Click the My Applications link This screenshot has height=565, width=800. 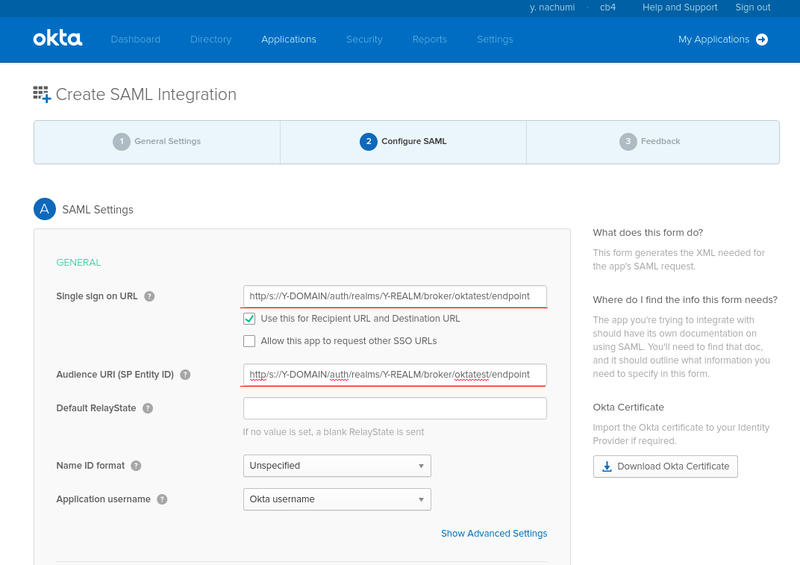[x=714, y=39]
